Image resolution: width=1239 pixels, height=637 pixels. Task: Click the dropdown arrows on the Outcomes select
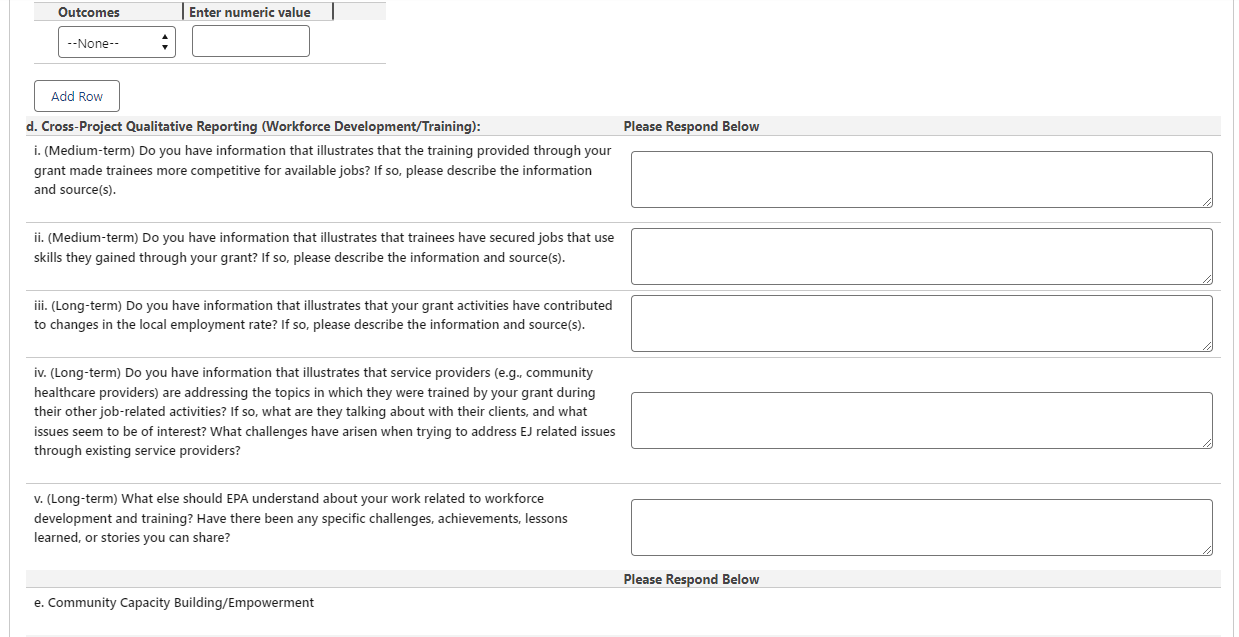click(164, 43)
